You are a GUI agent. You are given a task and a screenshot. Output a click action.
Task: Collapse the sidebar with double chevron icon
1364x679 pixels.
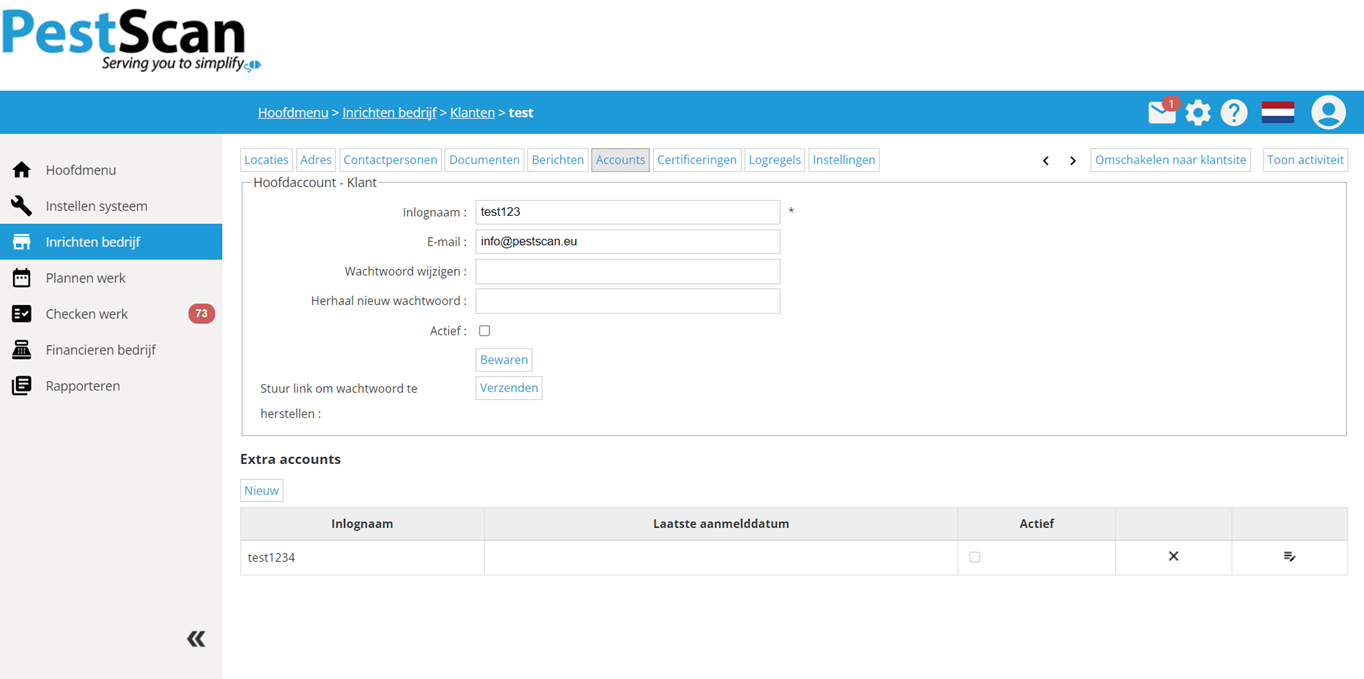tap(196, 639)
